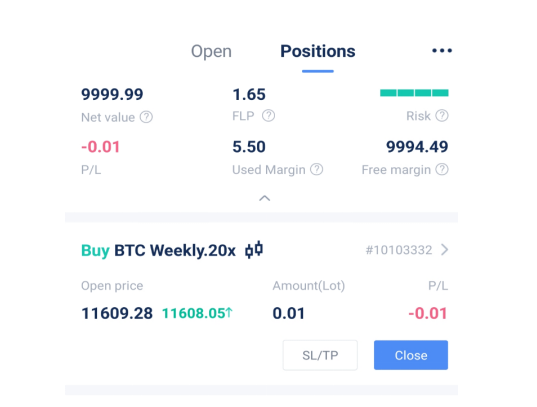Click the Used Margin help icon
The height and width of the screenshot is (407, 537).
316,169
